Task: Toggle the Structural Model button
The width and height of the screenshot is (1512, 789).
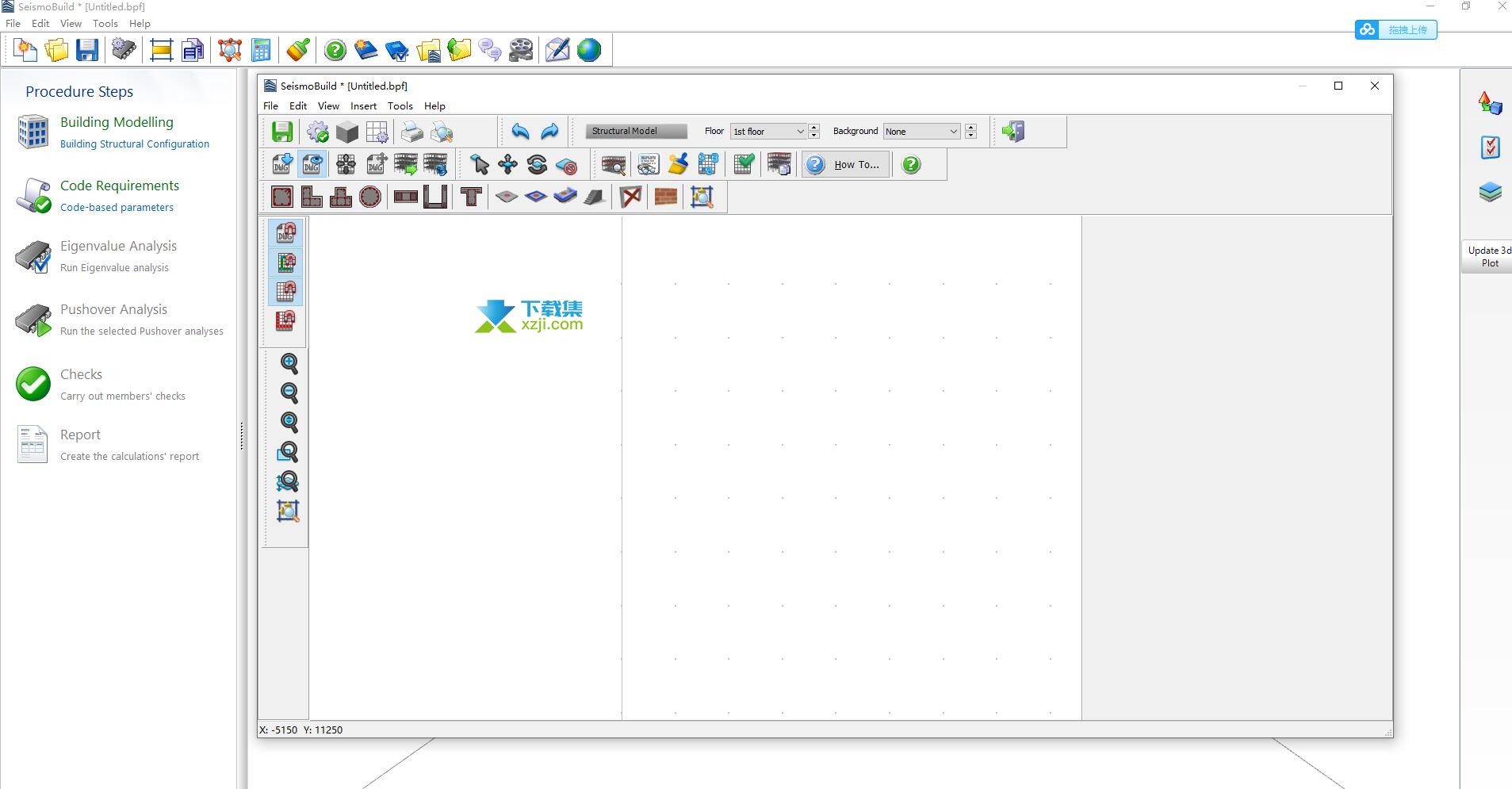Action: coord(636,131)
